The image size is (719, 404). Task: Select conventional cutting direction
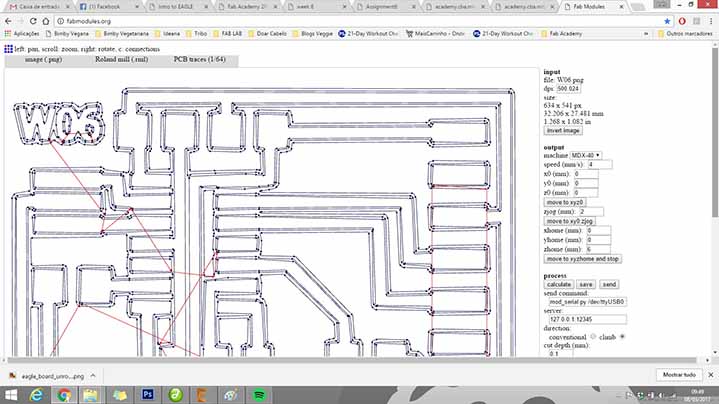pyautogui.click(x=593, y=337)
